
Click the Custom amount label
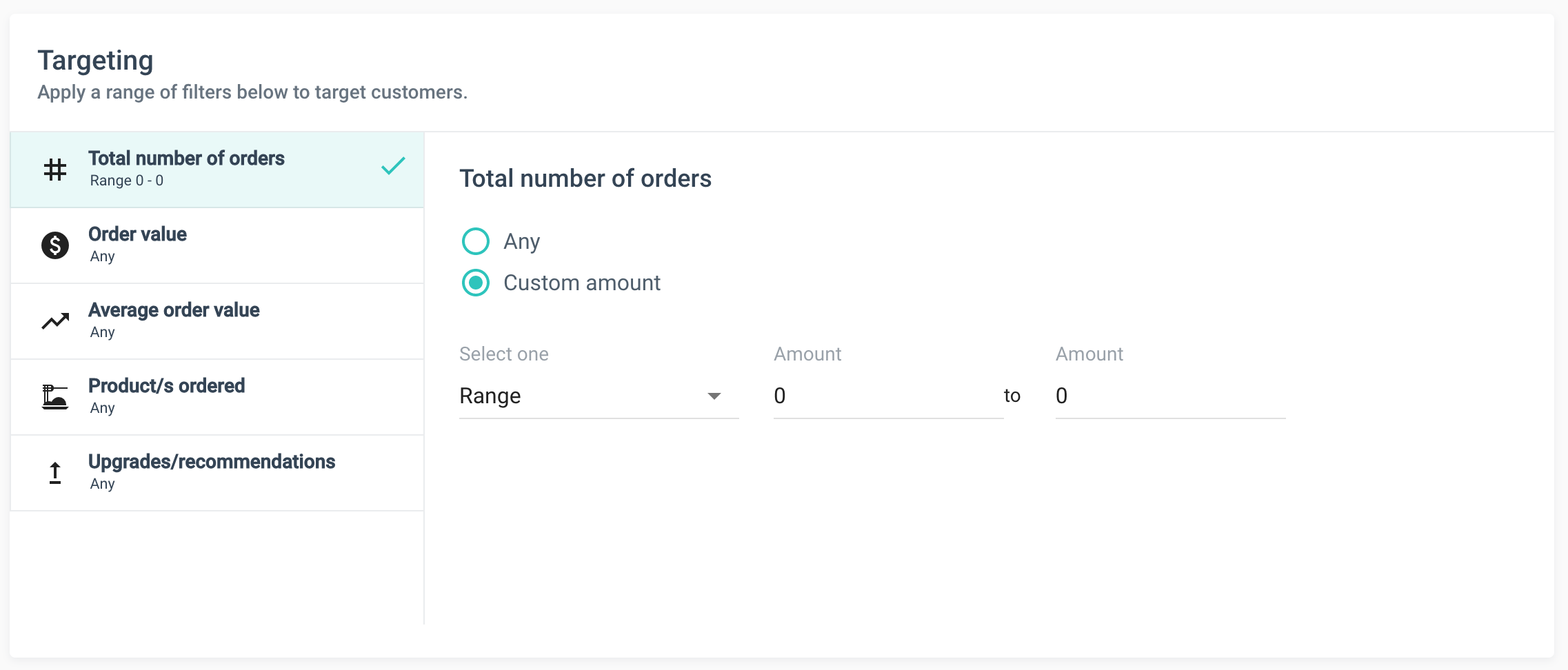click(x=581, y=283)
